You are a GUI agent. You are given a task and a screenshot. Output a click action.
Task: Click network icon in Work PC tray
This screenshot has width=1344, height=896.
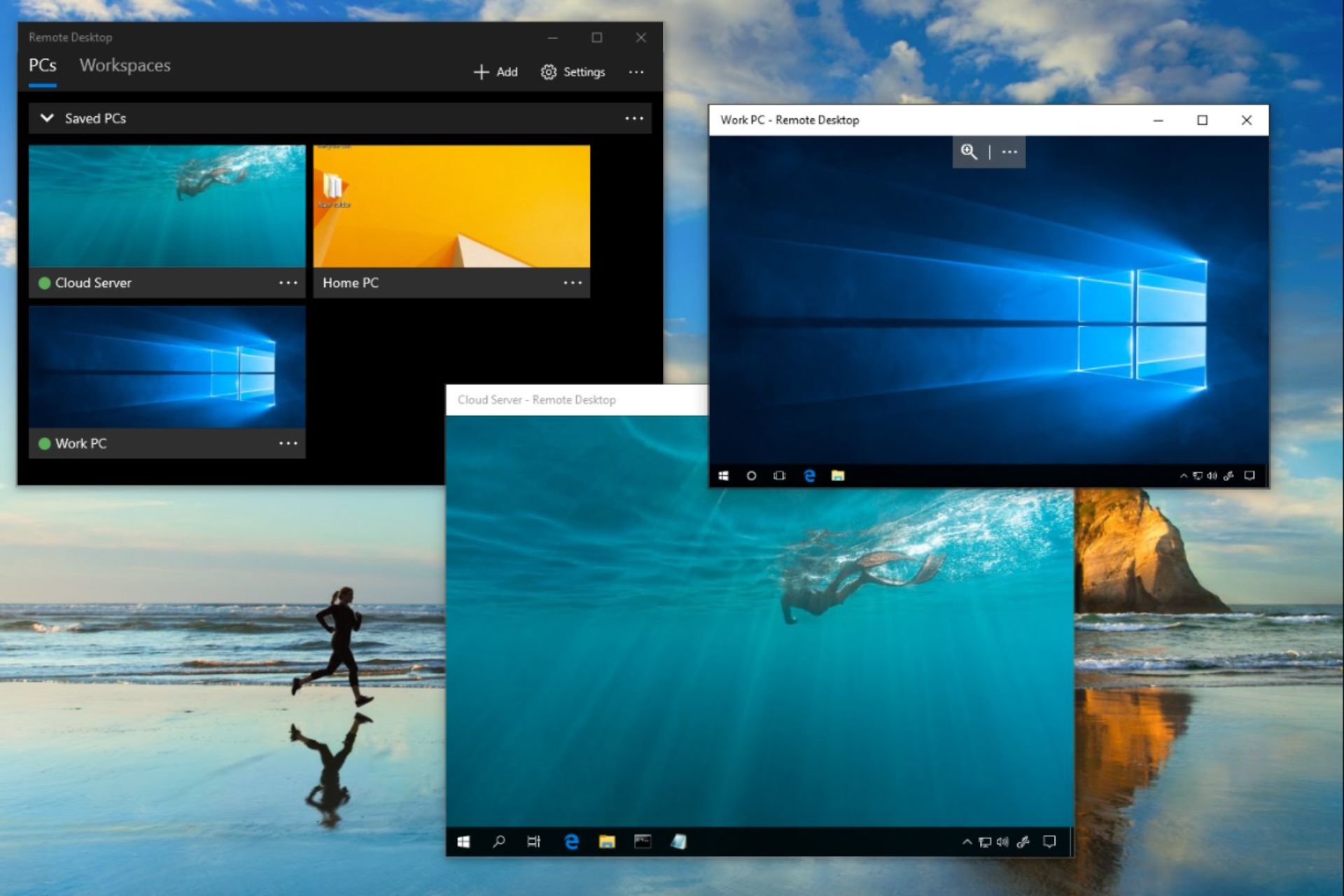(x=1198, y=476)
